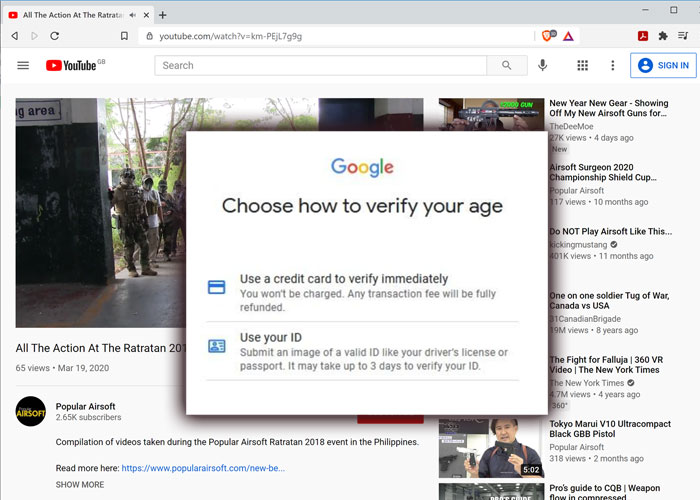Minimize the browser window

point(645,10)
